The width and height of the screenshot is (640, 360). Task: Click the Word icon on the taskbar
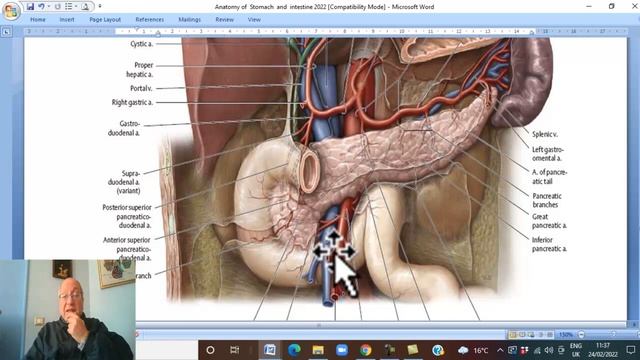(269, 350)
